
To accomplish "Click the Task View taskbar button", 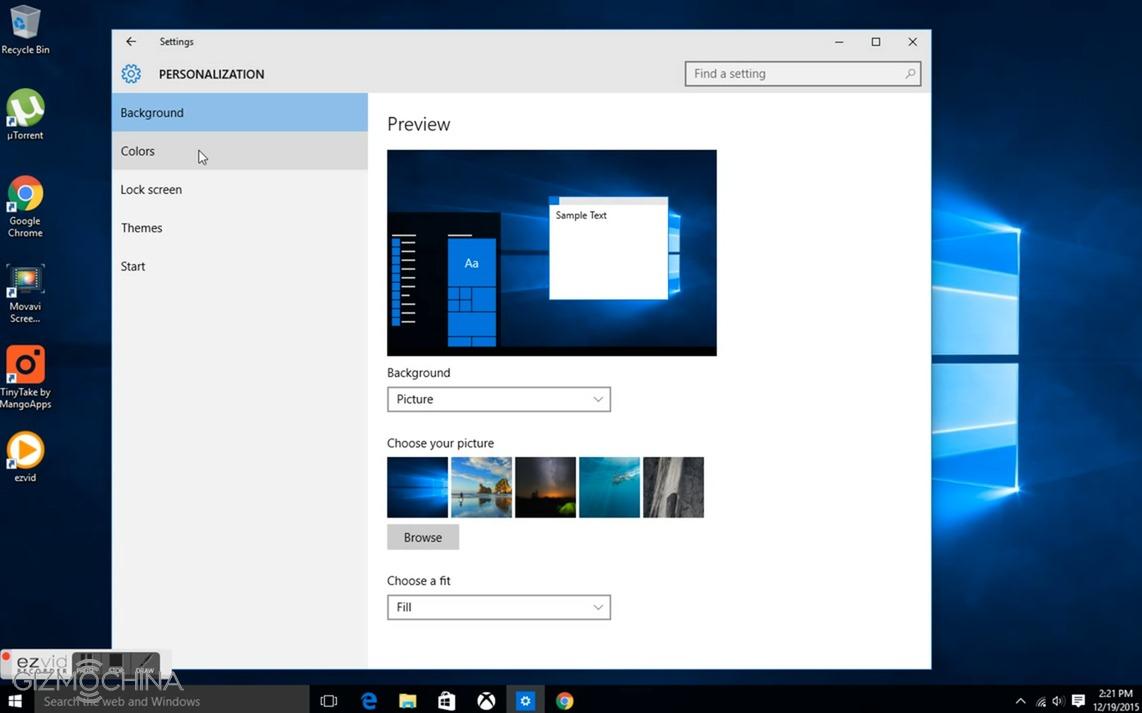I will (328, 701).
